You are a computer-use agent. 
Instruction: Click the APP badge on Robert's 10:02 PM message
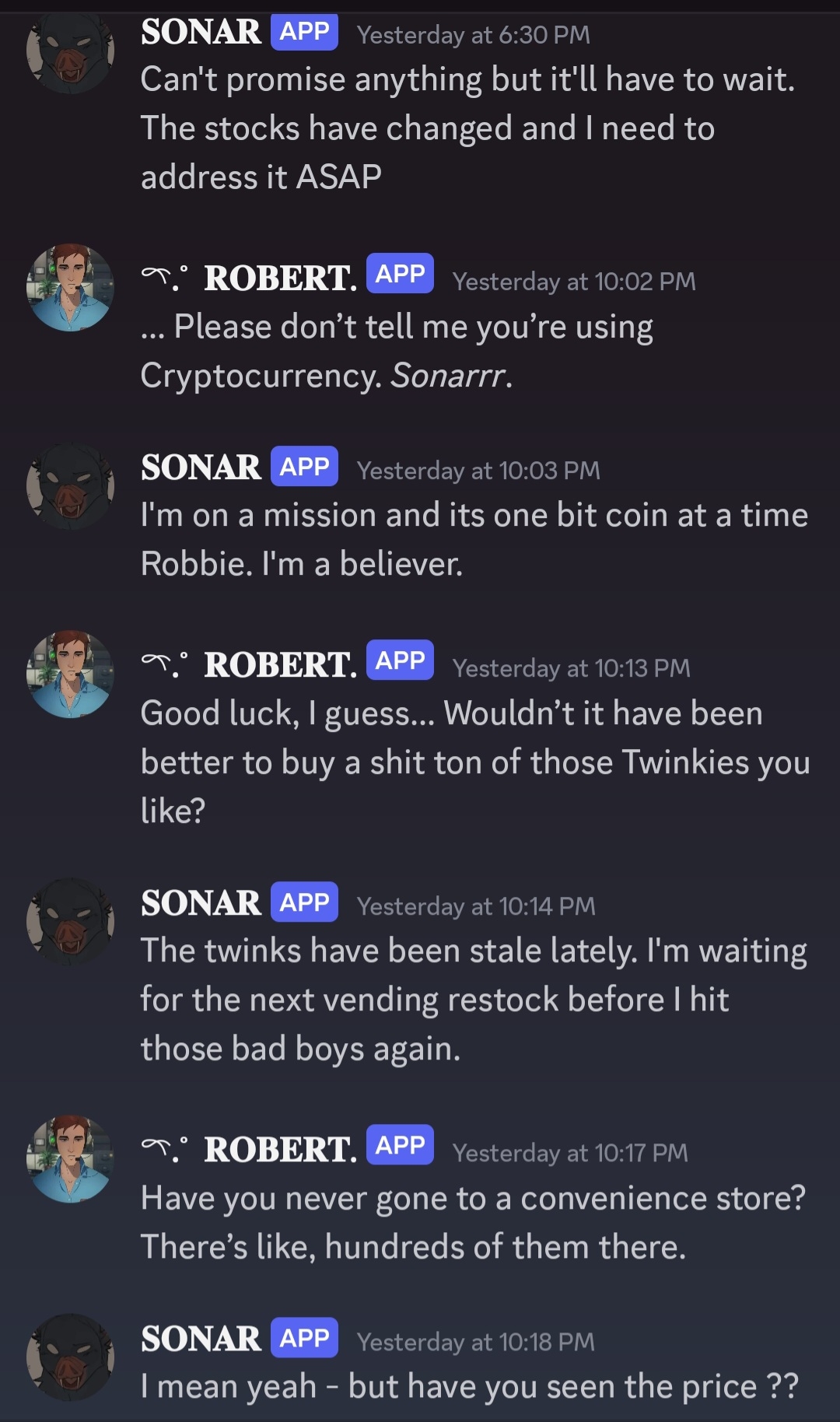(x=400, y=274)
